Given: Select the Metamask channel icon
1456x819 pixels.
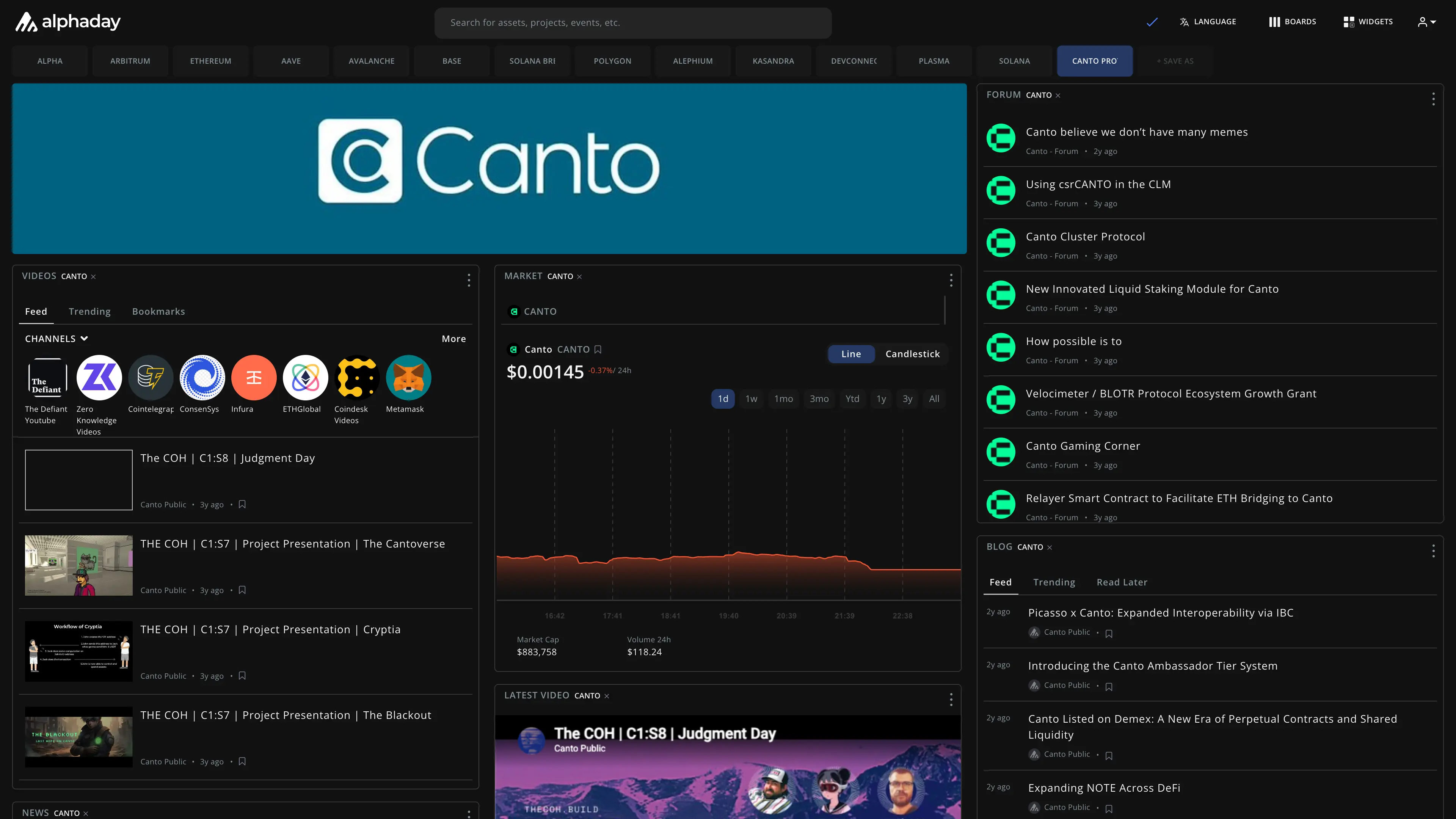Looking at the screenshot, I should (408, 378).
